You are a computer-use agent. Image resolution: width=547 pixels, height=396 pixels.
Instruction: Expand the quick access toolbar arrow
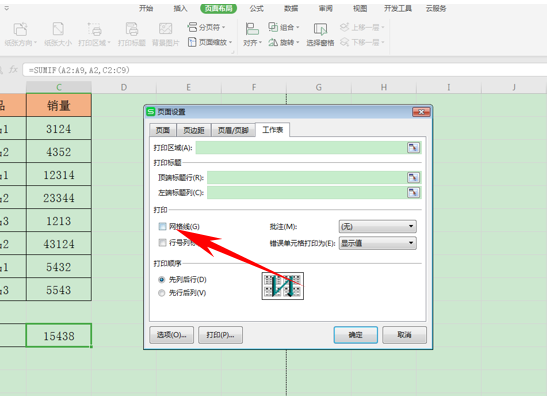6,8
